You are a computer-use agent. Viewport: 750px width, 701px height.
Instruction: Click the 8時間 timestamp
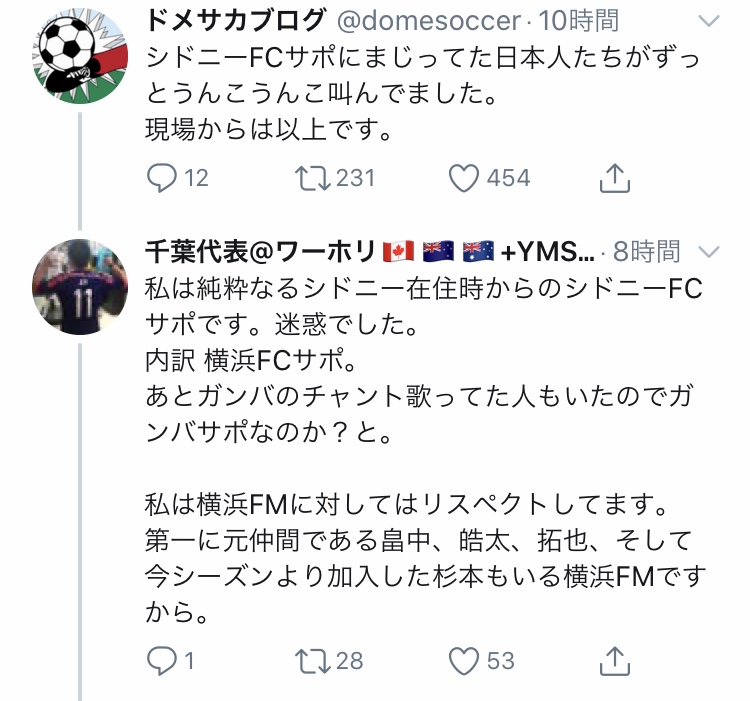click(648, 250)
